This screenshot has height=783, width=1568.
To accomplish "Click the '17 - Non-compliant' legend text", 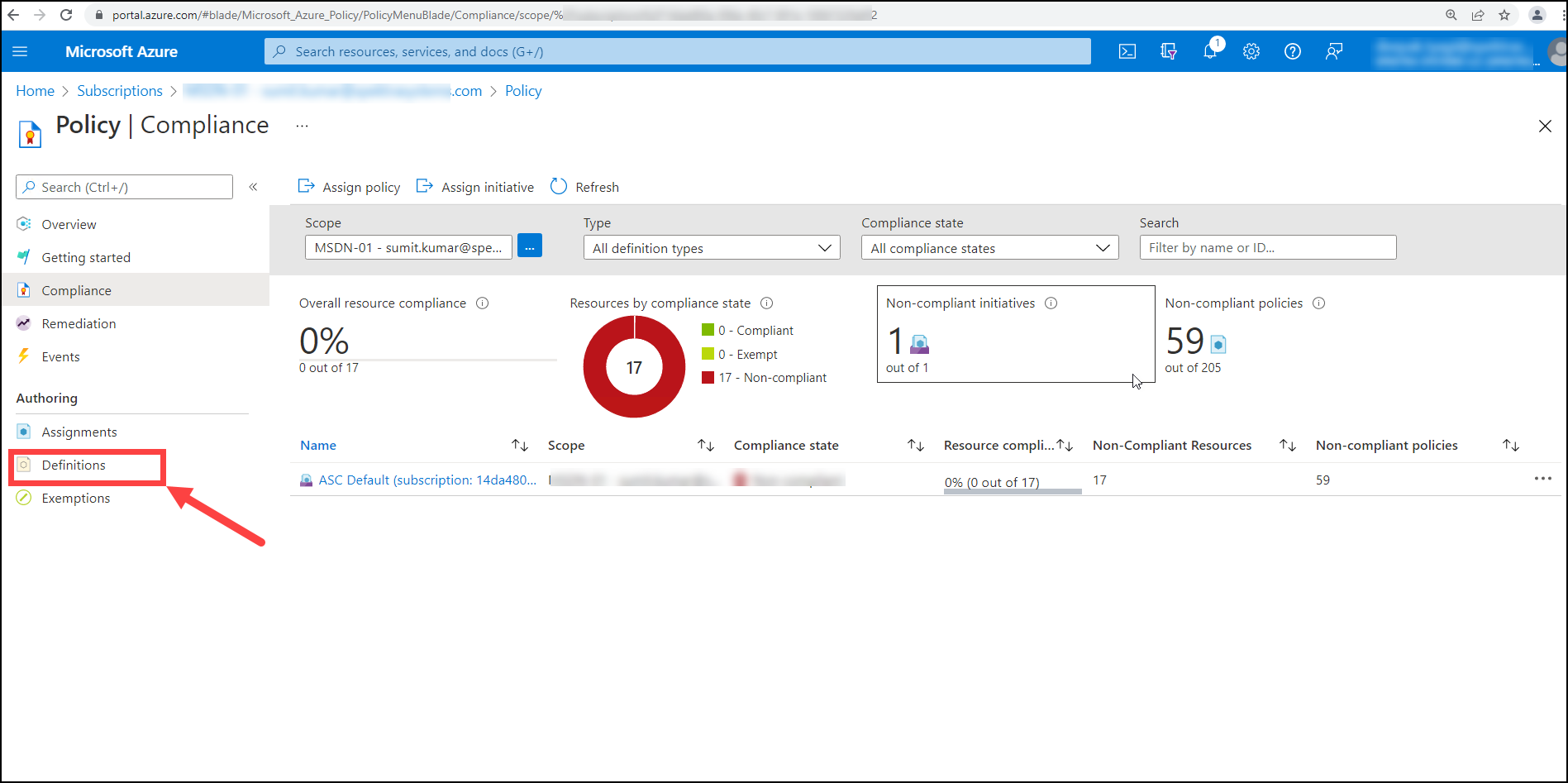I will pos(773,378).
